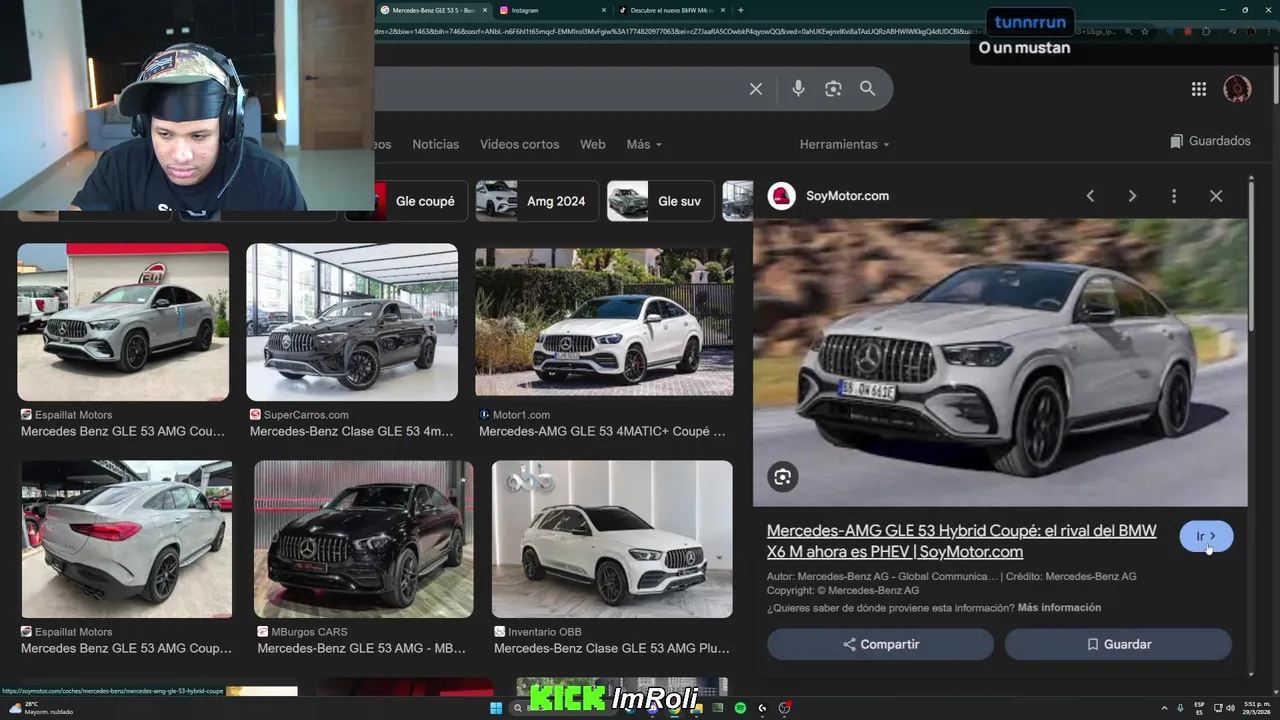Open the Windows Start menu
This screenshot has height=720, width=1280.
496,708
